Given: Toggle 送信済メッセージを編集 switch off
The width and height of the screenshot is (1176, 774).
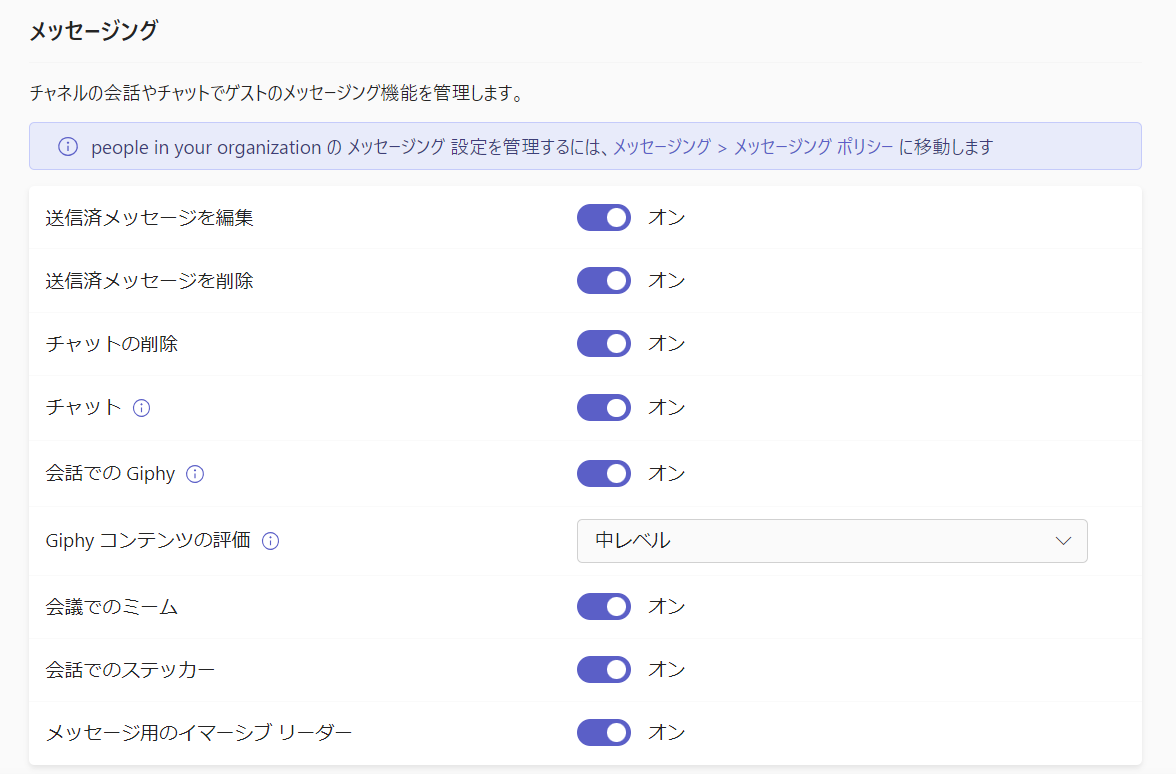Looking at the screenshot, I should point(604,217).
